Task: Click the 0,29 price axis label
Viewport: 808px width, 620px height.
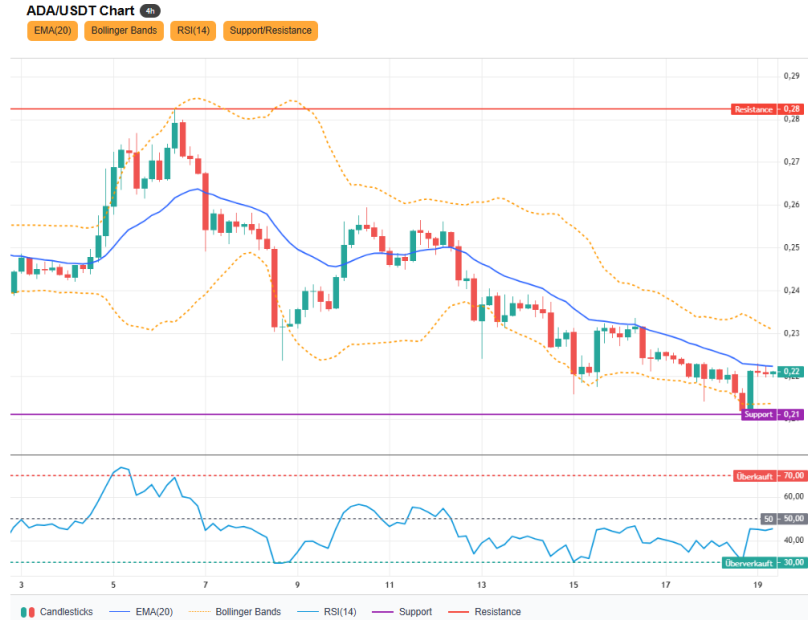Action: click(792, 76)
